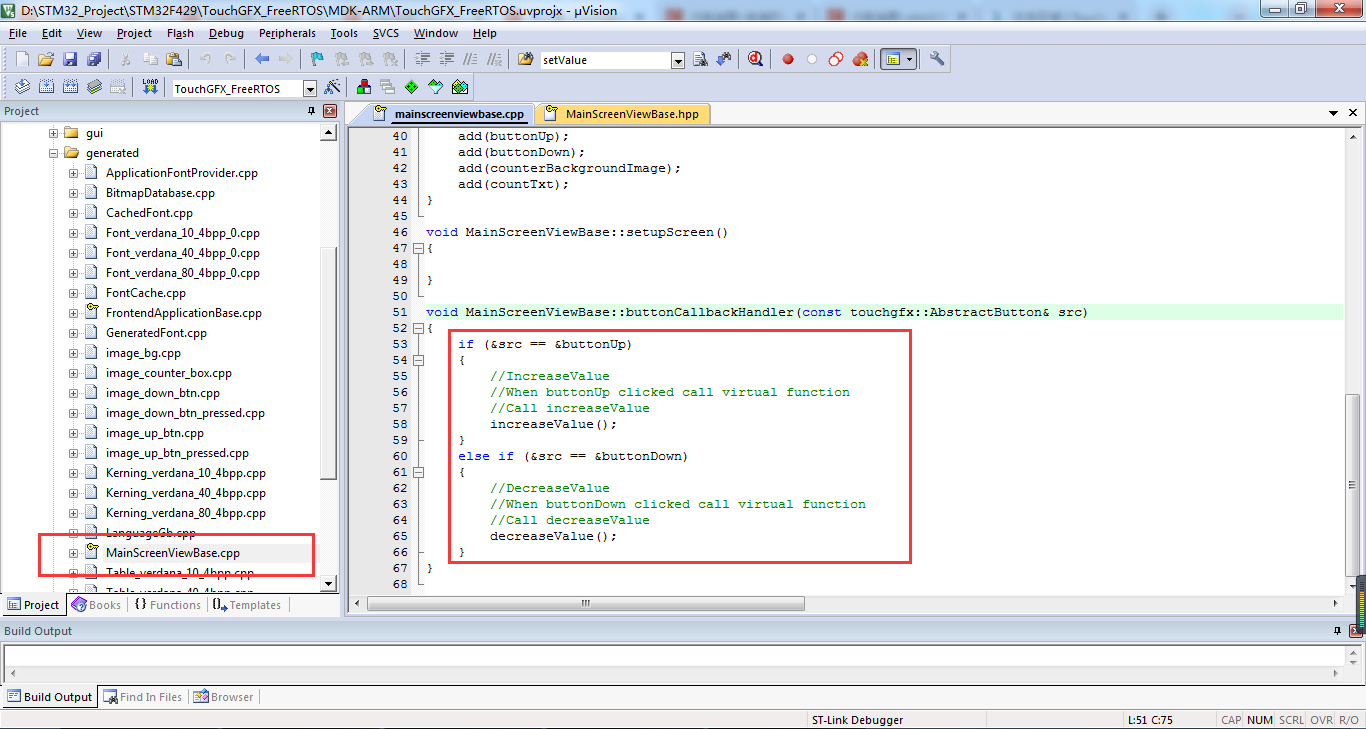Create a new file with toolbar icon

pyautogui.click(x=22, y=59)
